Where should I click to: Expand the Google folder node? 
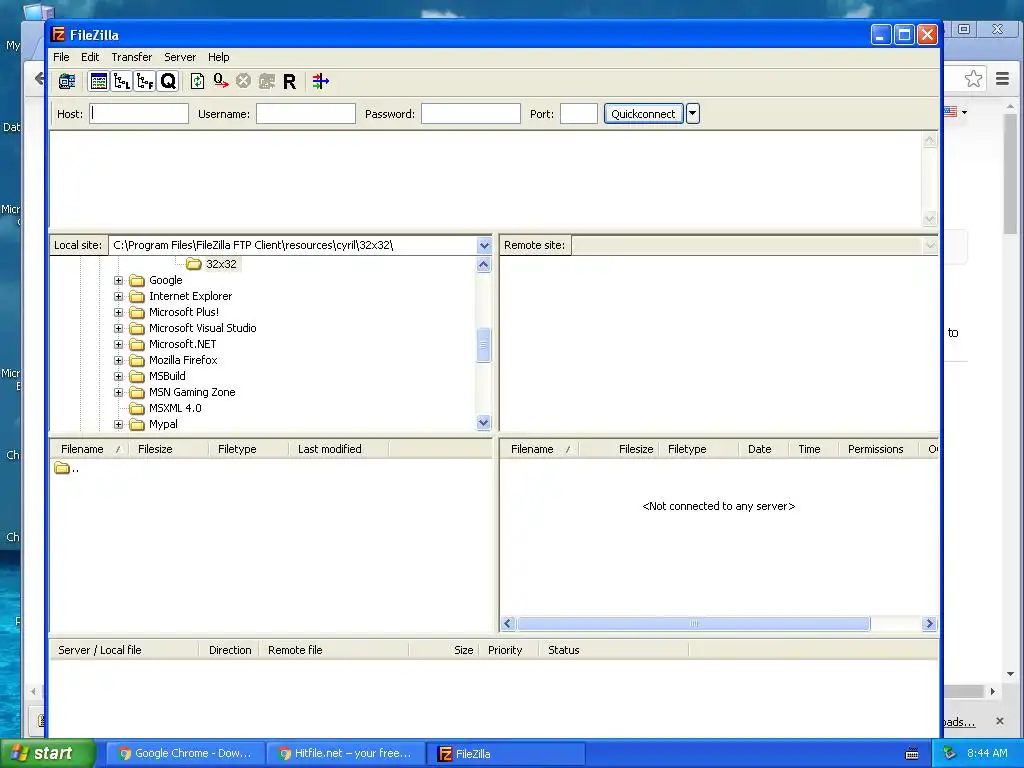pos(118,280)
